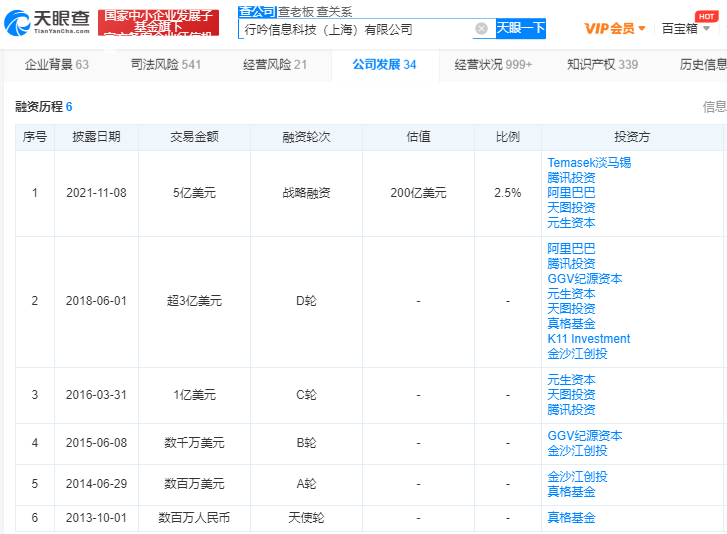Select the 查老板 search tab
This screenshot has width=727, height=534.
[x=296, y=12]
